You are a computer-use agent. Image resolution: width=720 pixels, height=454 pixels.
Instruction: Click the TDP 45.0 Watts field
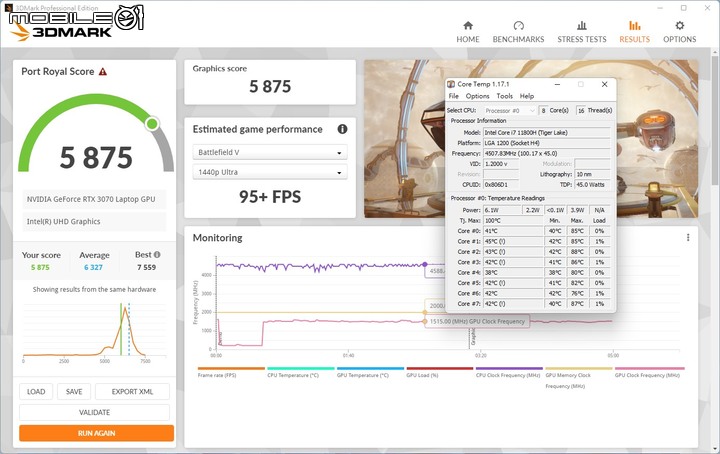click(592, 185)
